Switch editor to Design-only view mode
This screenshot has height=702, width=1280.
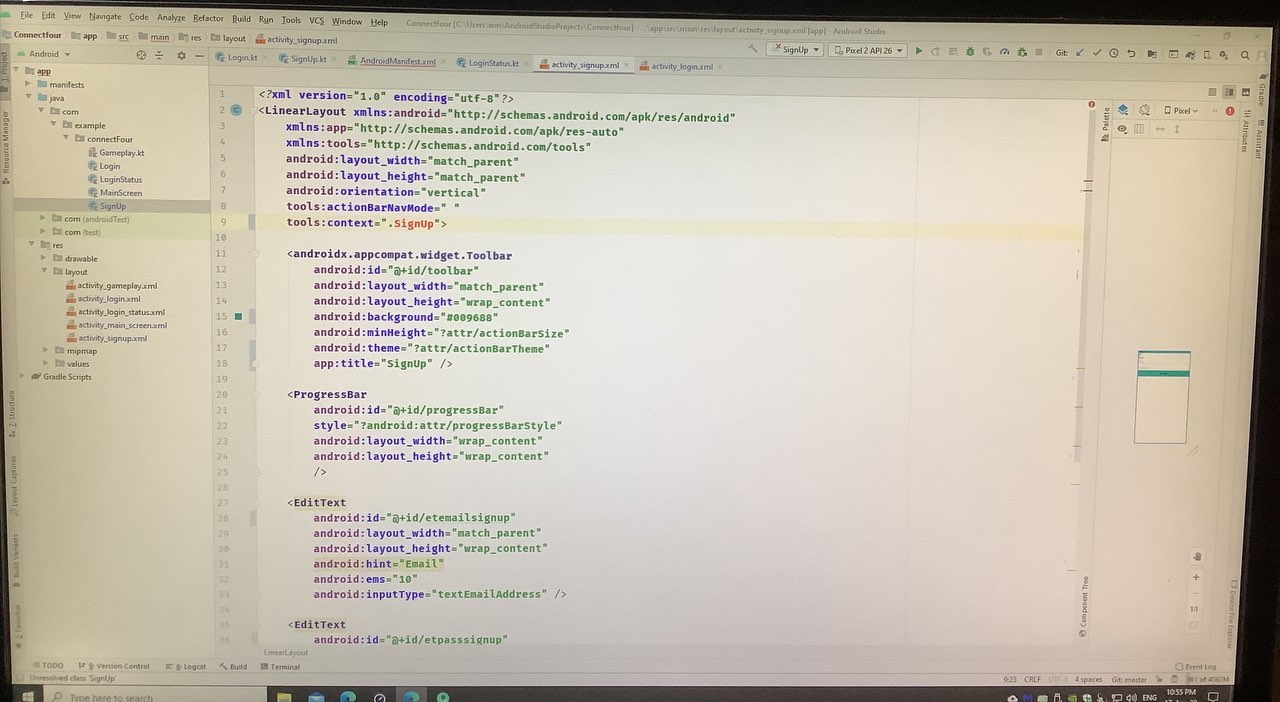click(1246, 92)
